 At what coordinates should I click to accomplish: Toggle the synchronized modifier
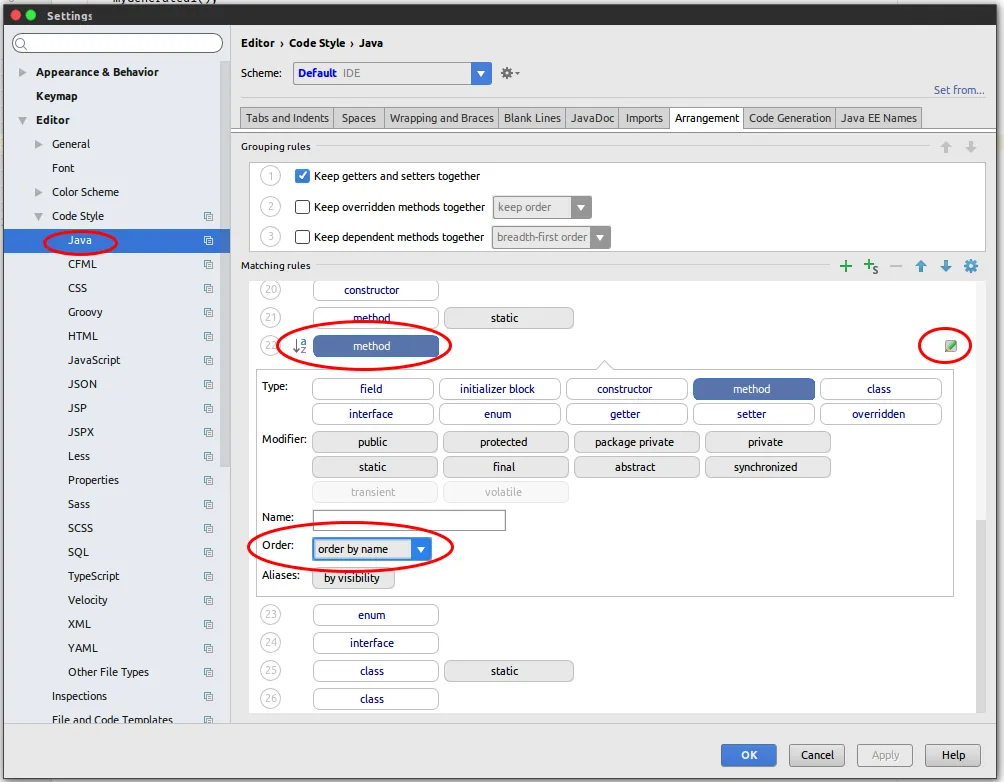click(767, 467)
